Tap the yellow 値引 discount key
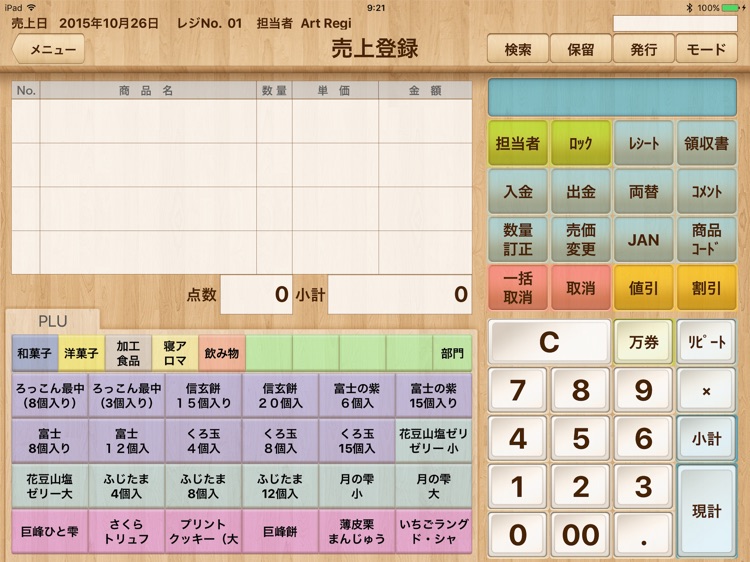Screen dimensions: 750x562 [643, 288]
